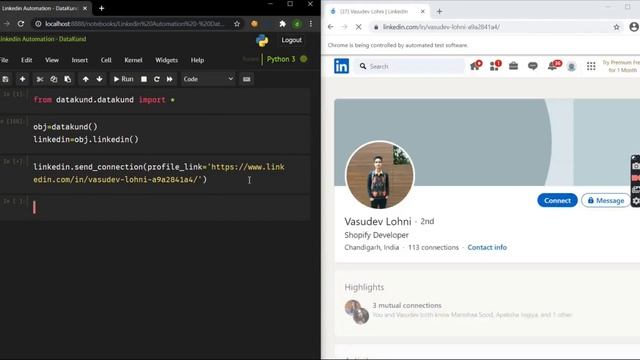
Task: Click the 113 connections text
Action: tap(433, 247)
